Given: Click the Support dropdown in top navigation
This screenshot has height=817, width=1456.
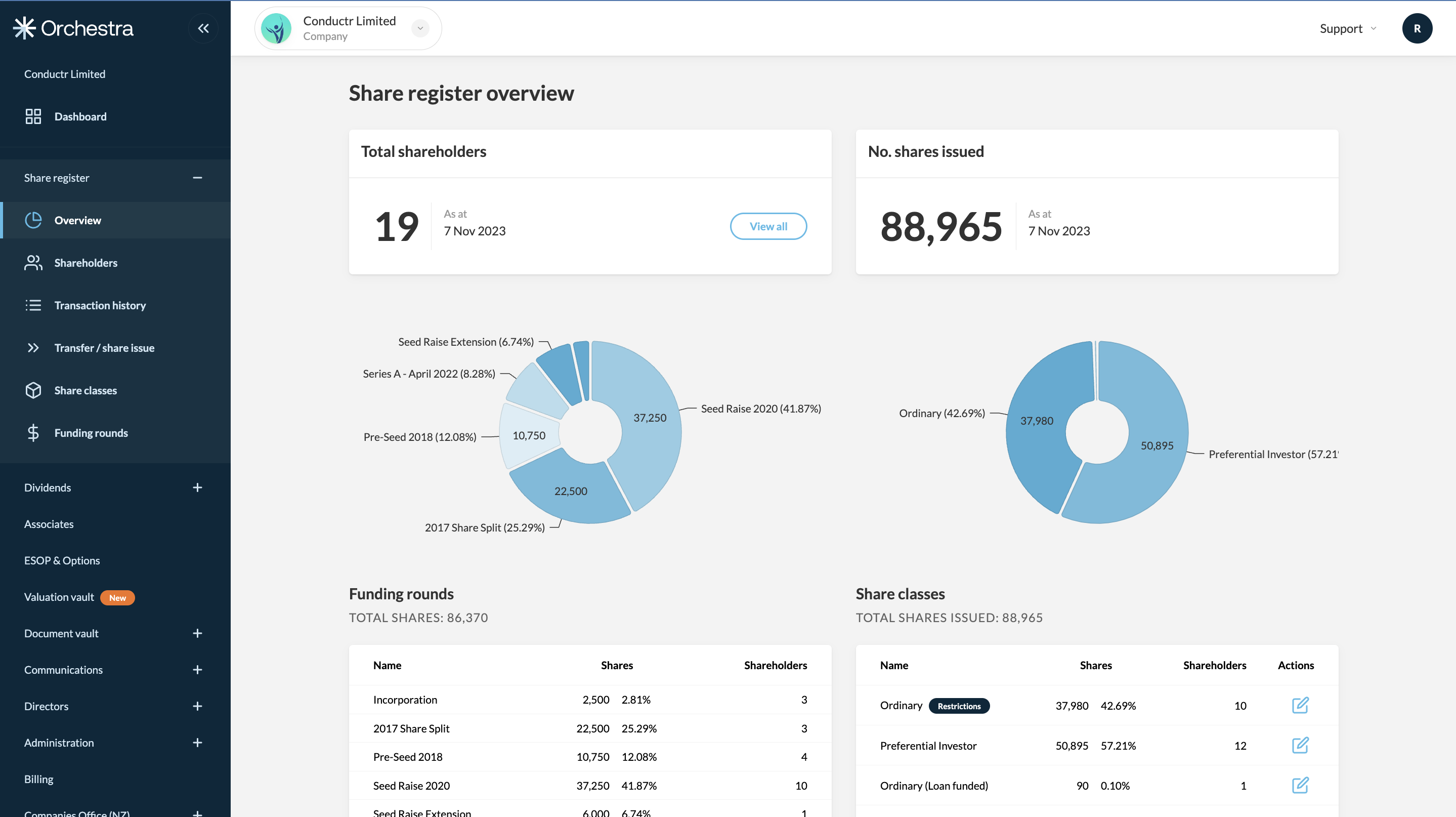Looking at the screenshot, I should point(1348,27).
